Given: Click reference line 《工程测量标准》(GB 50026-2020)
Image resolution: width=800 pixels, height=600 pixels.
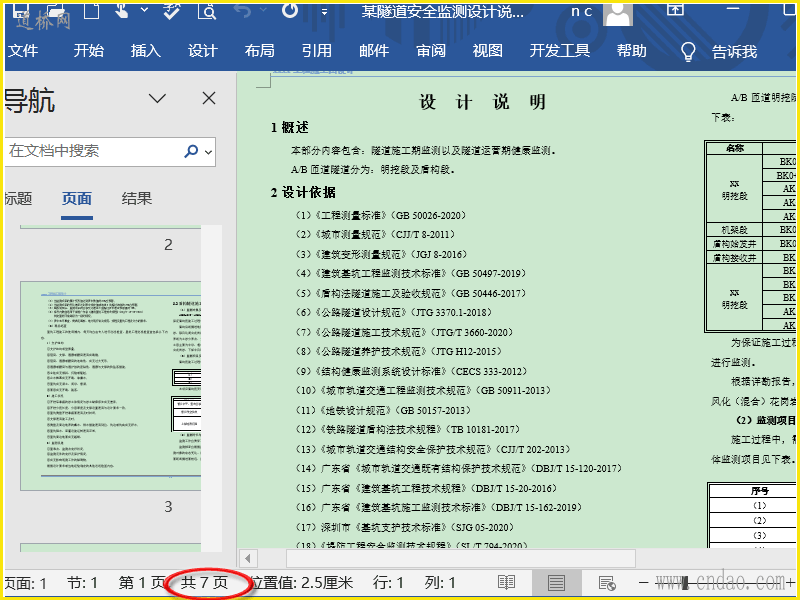Looking at the screenshot, I should [381, 215].
